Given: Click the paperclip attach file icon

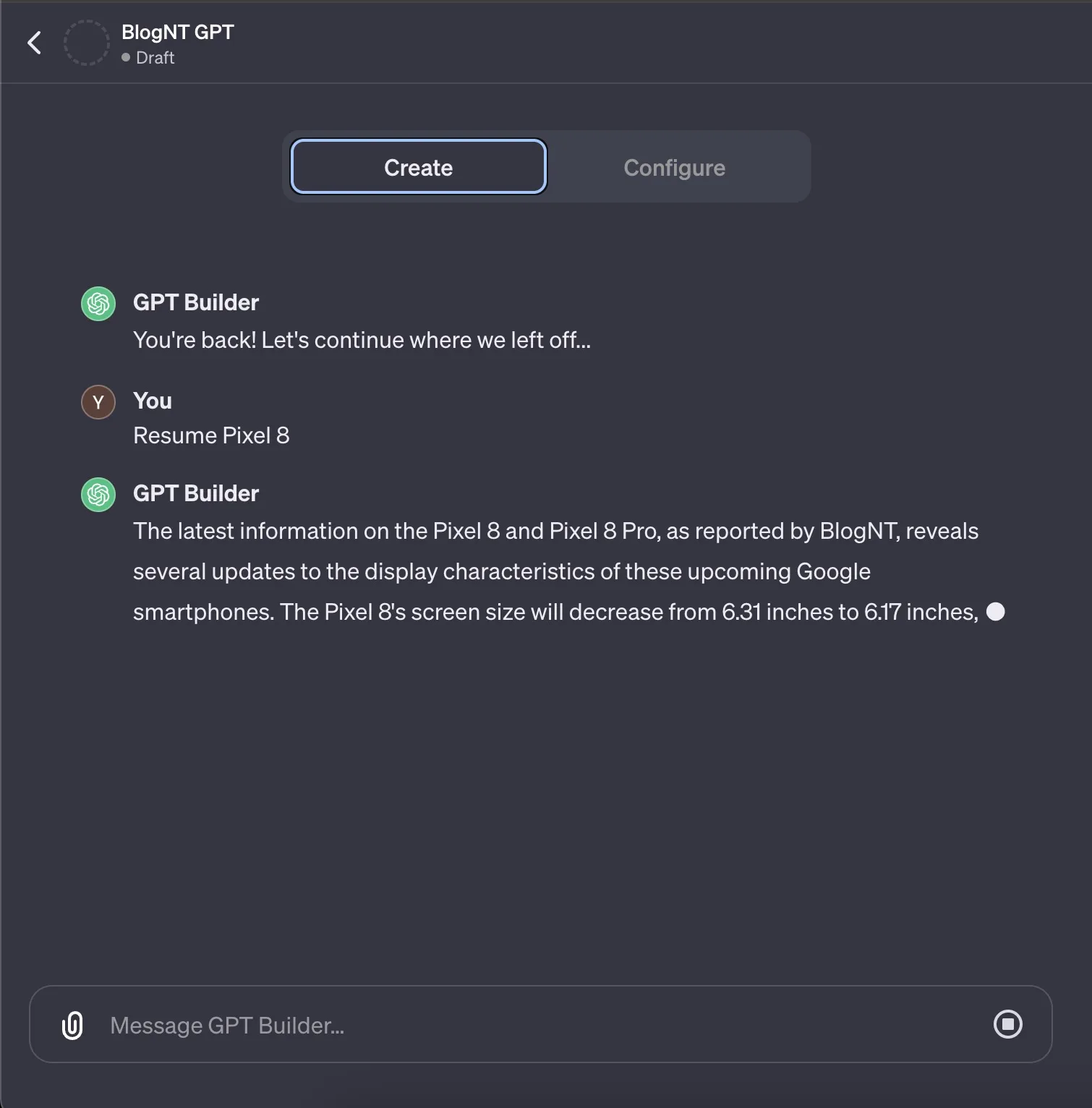Looking at the screenshot, I should coord(72,1025).
